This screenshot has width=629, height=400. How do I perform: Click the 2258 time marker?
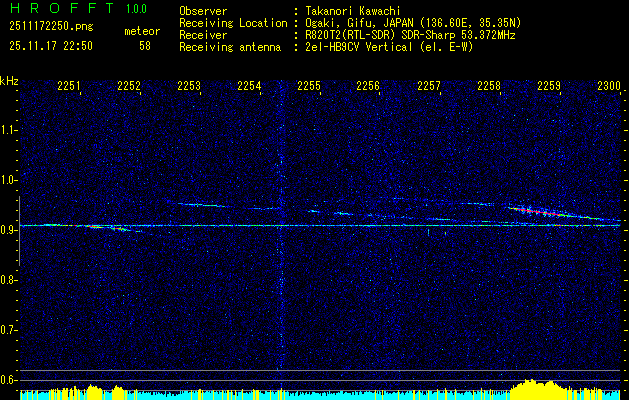pos(489,85)
